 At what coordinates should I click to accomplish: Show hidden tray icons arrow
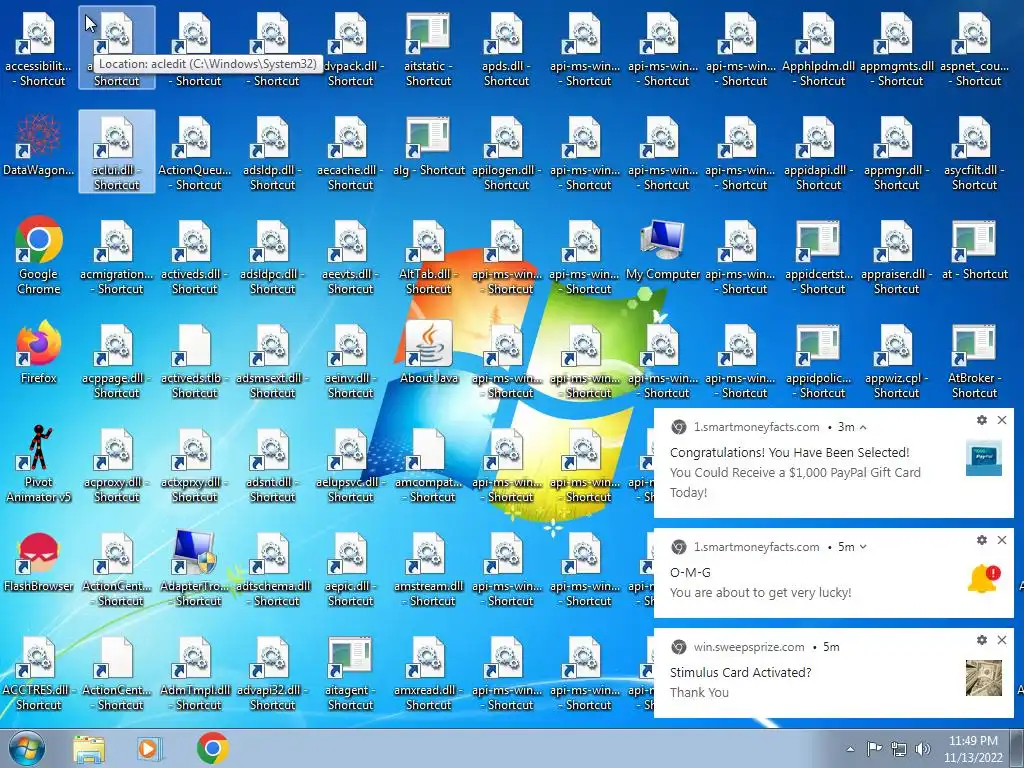click(850, 749)
